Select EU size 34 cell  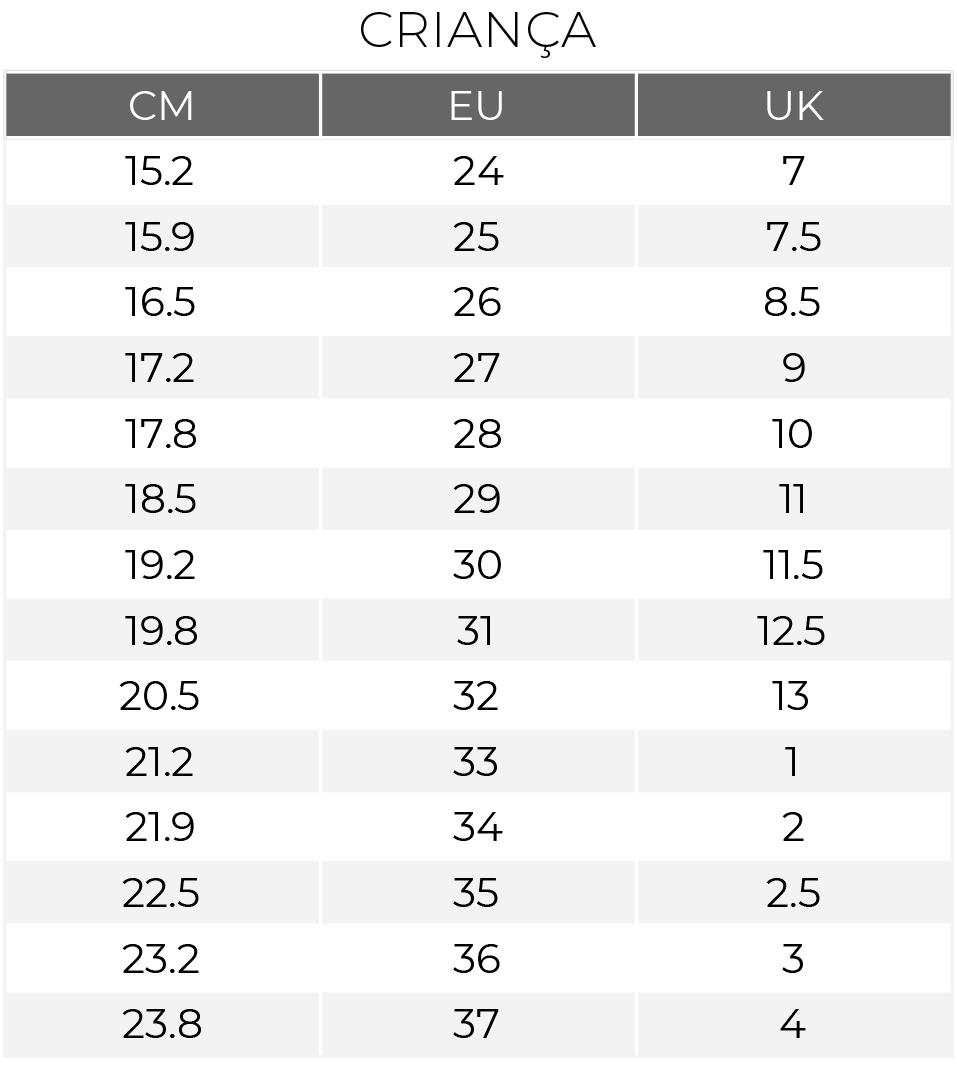click(x=477, y=827)
